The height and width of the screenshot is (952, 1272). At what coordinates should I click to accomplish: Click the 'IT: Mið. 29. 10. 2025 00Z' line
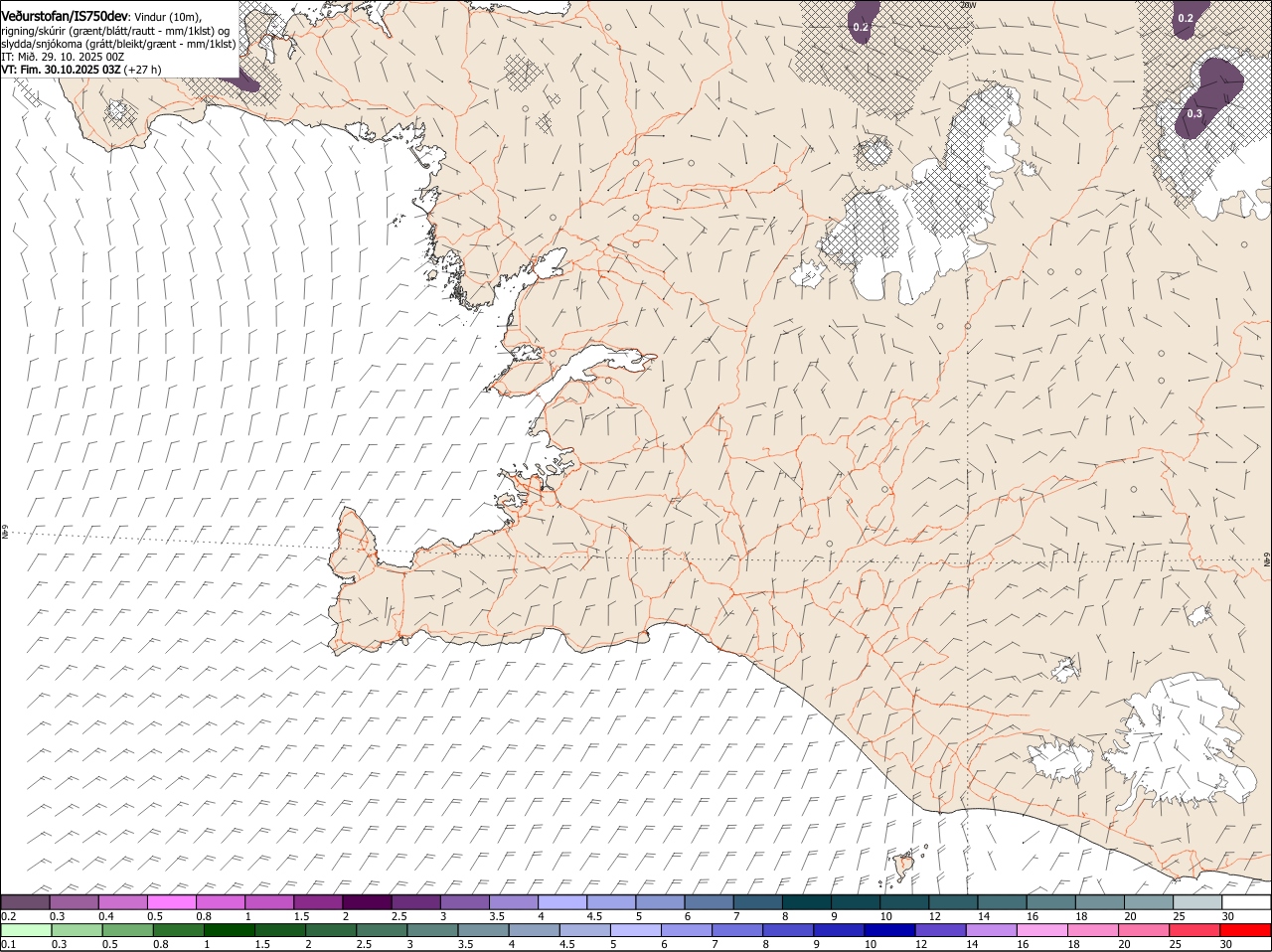click(63, 57)
